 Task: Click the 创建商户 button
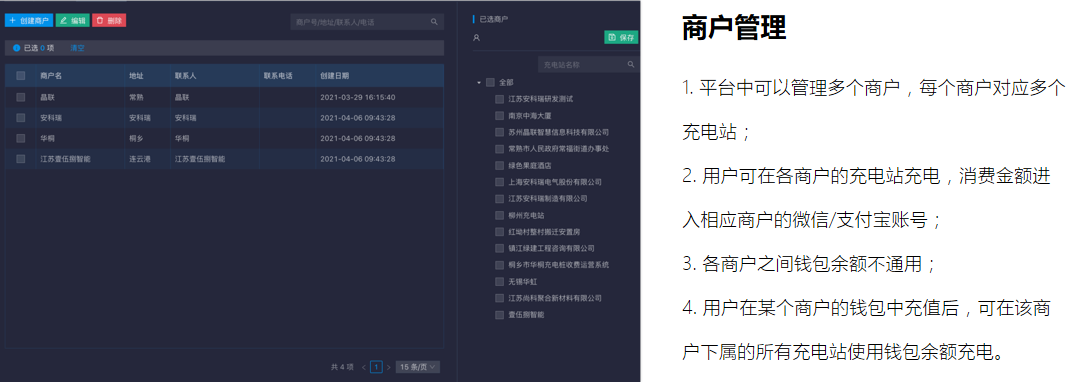pyautogui.click(x=29, y=20)
